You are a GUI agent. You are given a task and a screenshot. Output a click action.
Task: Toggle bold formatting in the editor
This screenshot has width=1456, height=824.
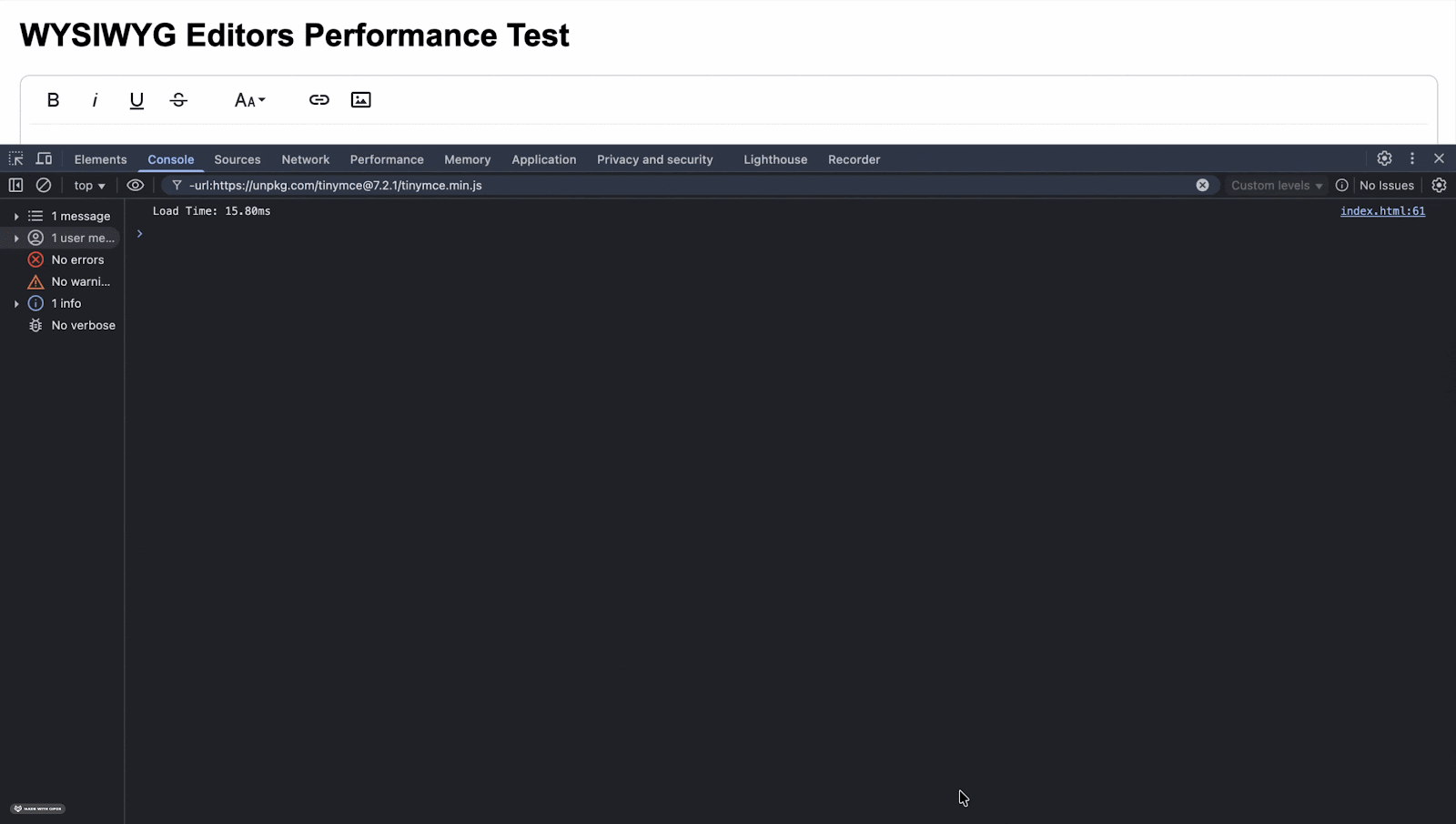point(52,100)
